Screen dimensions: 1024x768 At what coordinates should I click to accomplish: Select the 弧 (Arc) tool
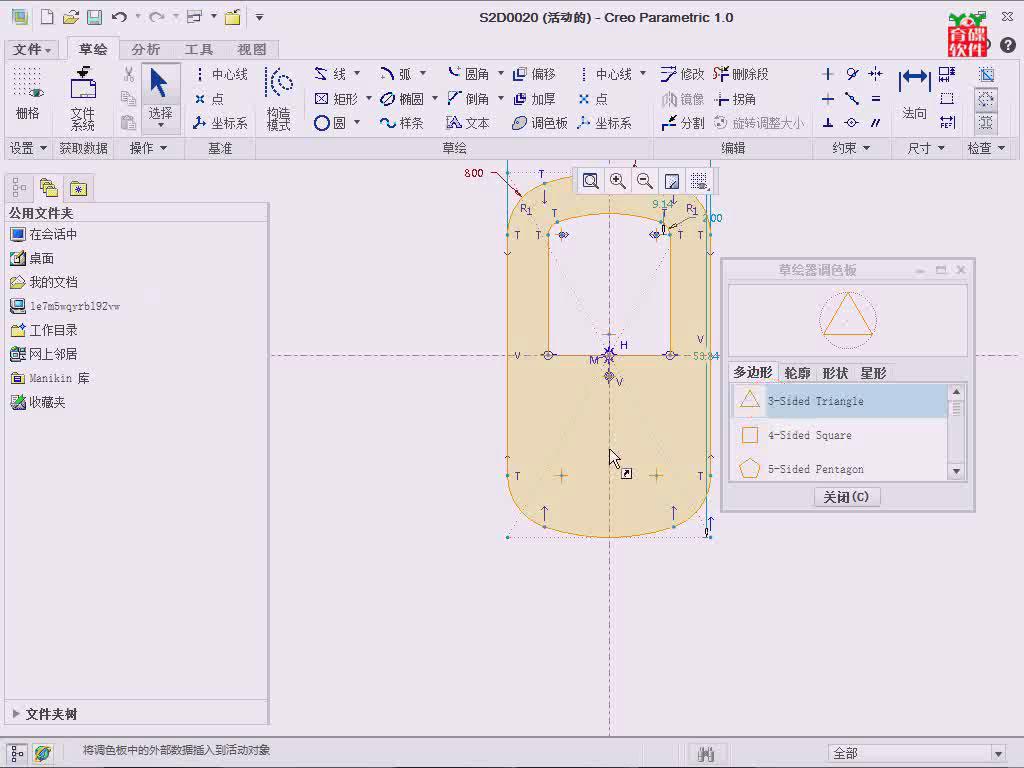pyautogui.click(x=396, y=74)
